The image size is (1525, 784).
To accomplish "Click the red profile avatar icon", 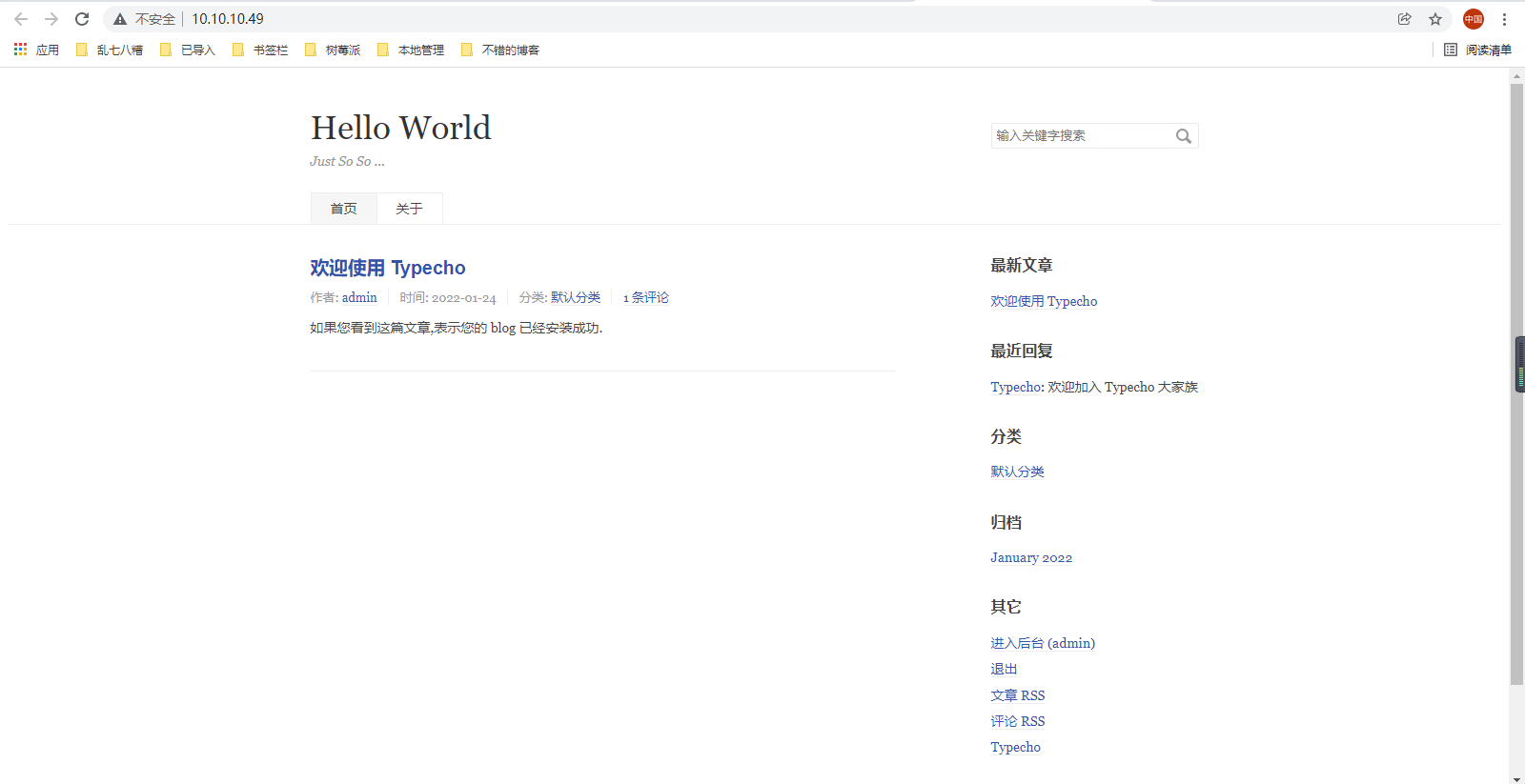I will [1474, 19].
